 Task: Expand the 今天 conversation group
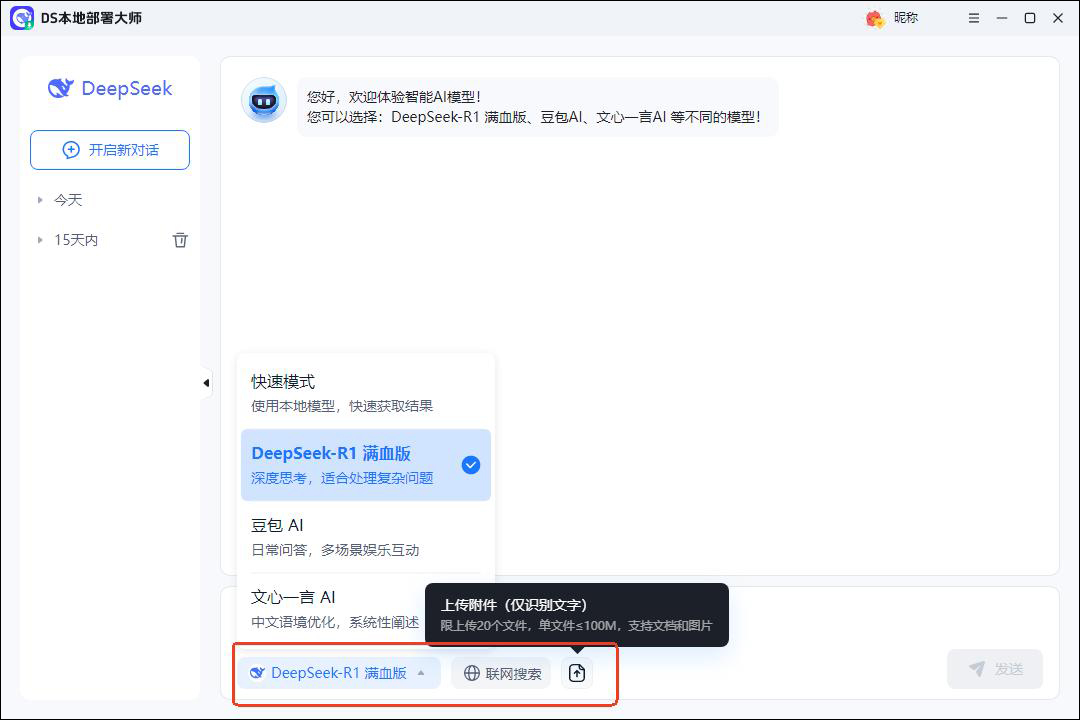coord(67,199)
